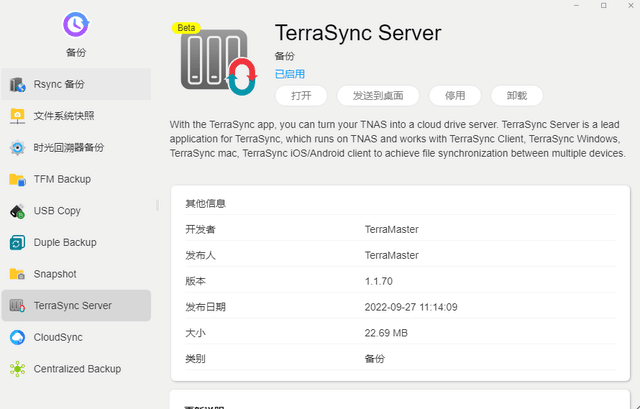640x409 pixels.
Task: Select USB Copy in the sidebar
Action: pyautogui.click(x=76, y=211)
